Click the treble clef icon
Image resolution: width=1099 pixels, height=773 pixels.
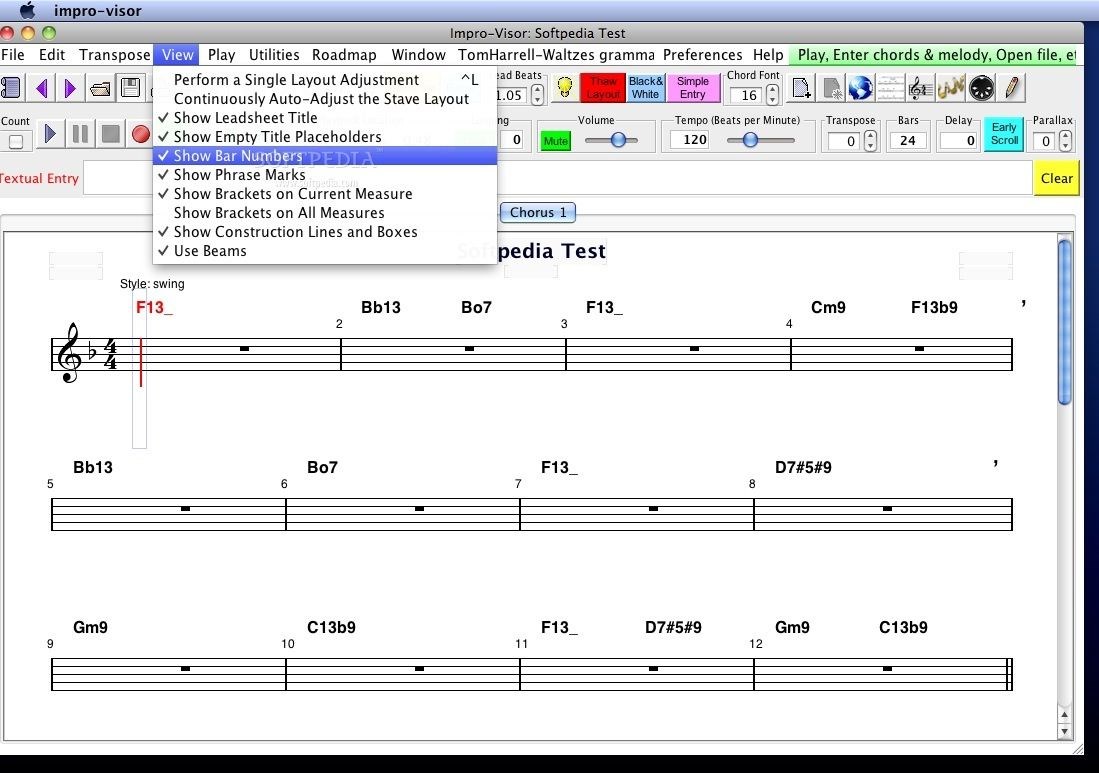point(918,88)
